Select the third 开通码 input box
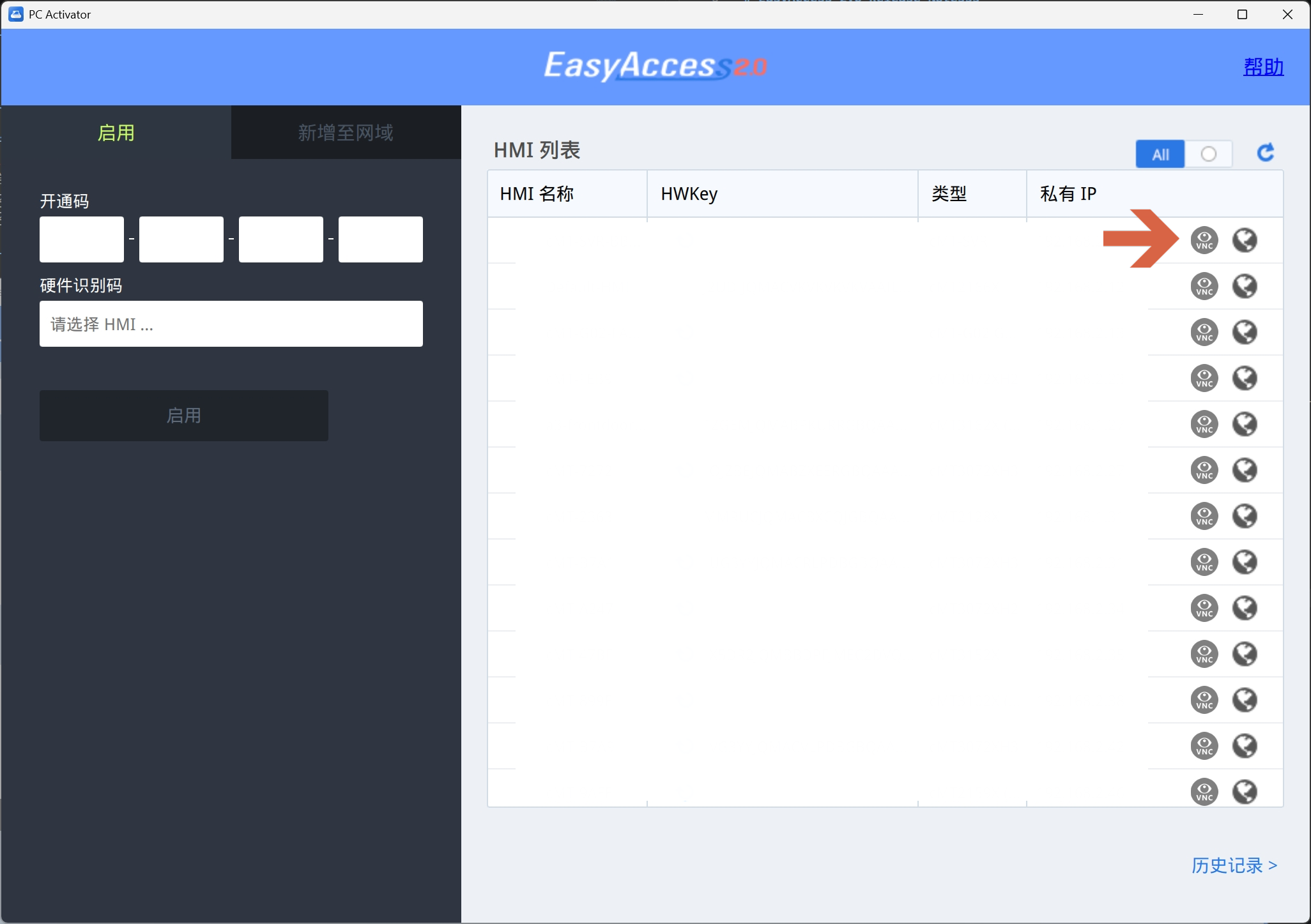This screenshot has height=924, width=1311. tap(281, 239)
